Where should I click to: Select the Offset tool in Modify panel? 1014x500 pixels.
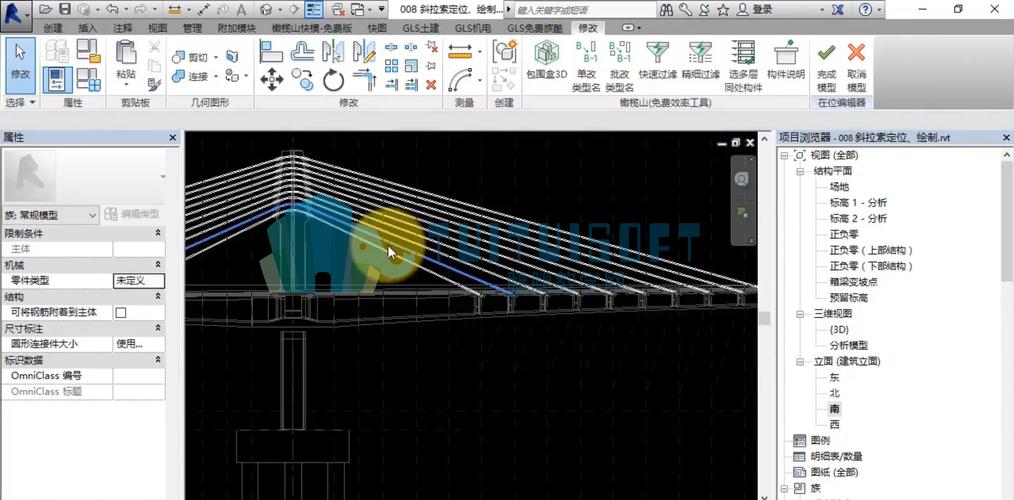[302, 51]
